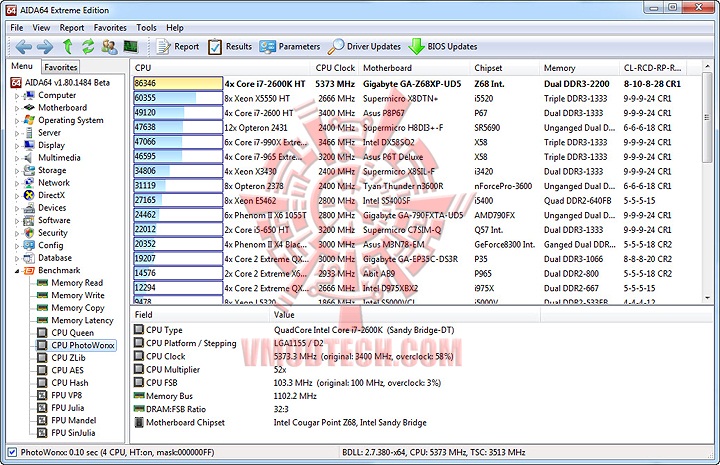Screen dimensions: 720x465
Task: Check for Driver Updates
Action: tap(365, 46)
